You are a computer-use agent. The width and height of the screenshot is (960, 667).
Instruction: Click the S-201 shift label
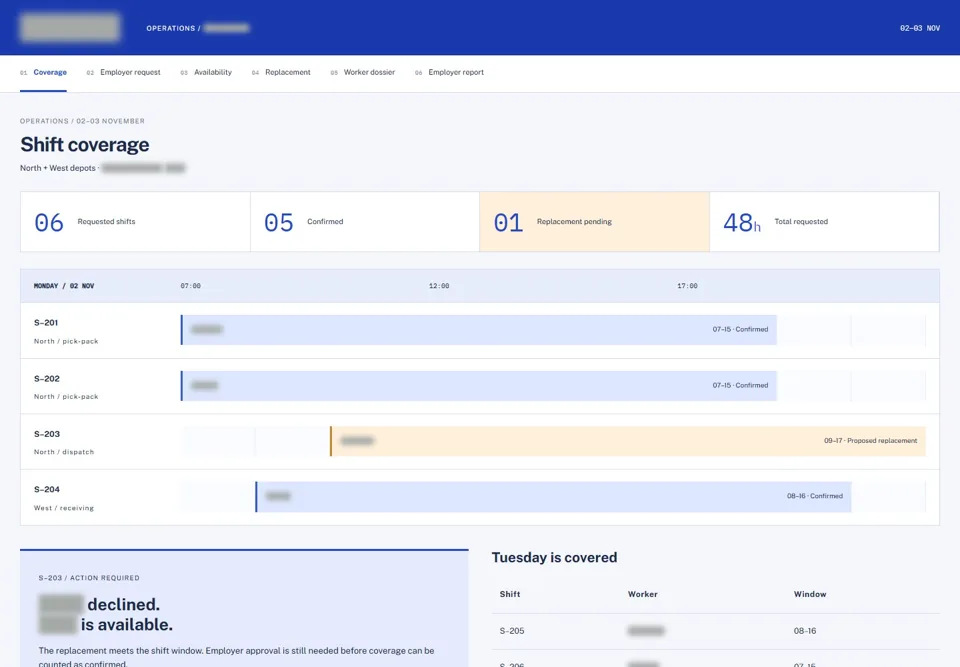(x=46, y=323)
